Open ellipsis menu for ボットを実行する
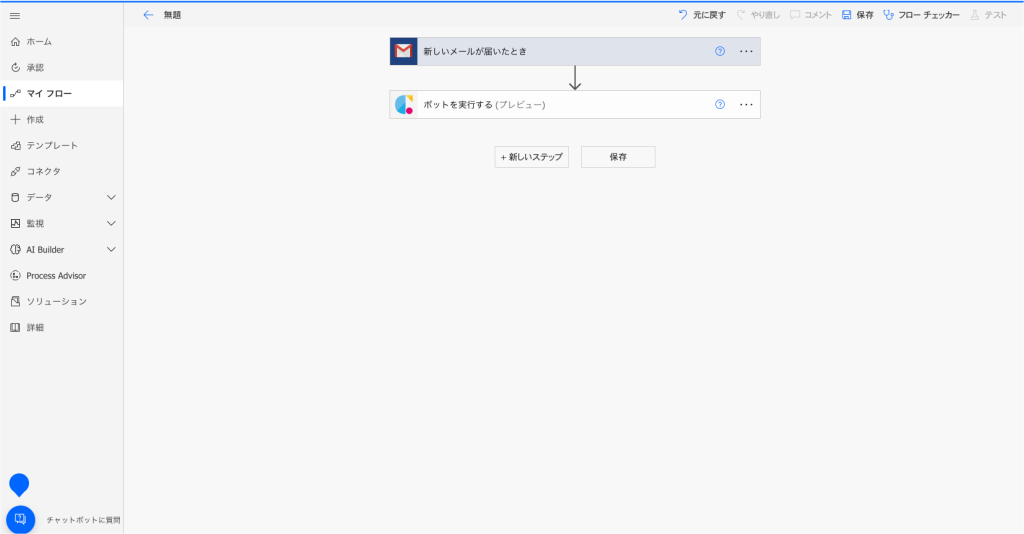The width and height of the screenshot is (1024, 534). pos(746,104)
